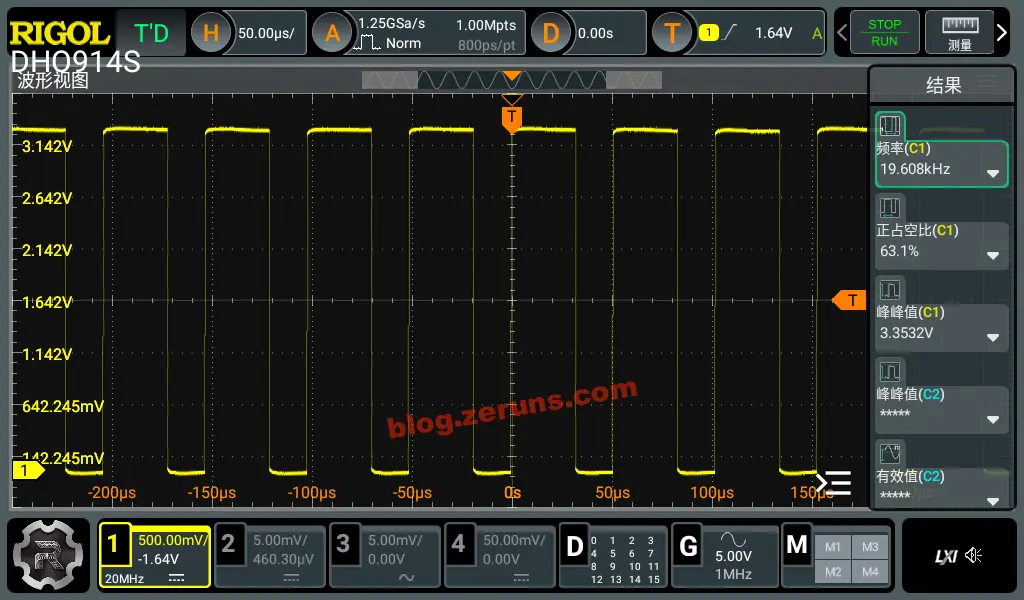
Task: Tap the channel 3 AC coupling symbol
Action: [406, 578]
